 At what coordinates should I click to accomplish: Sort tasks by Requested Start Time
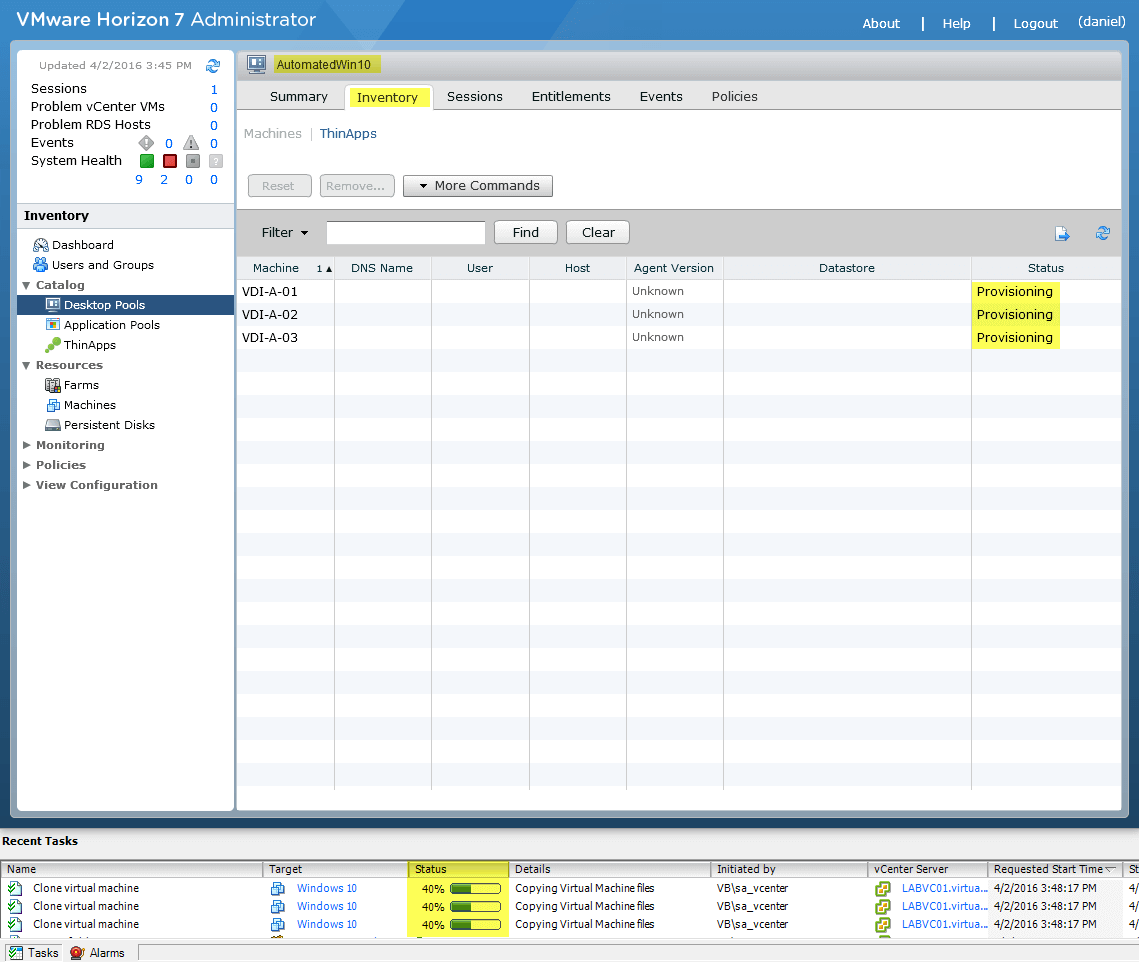pos(1055,870)
